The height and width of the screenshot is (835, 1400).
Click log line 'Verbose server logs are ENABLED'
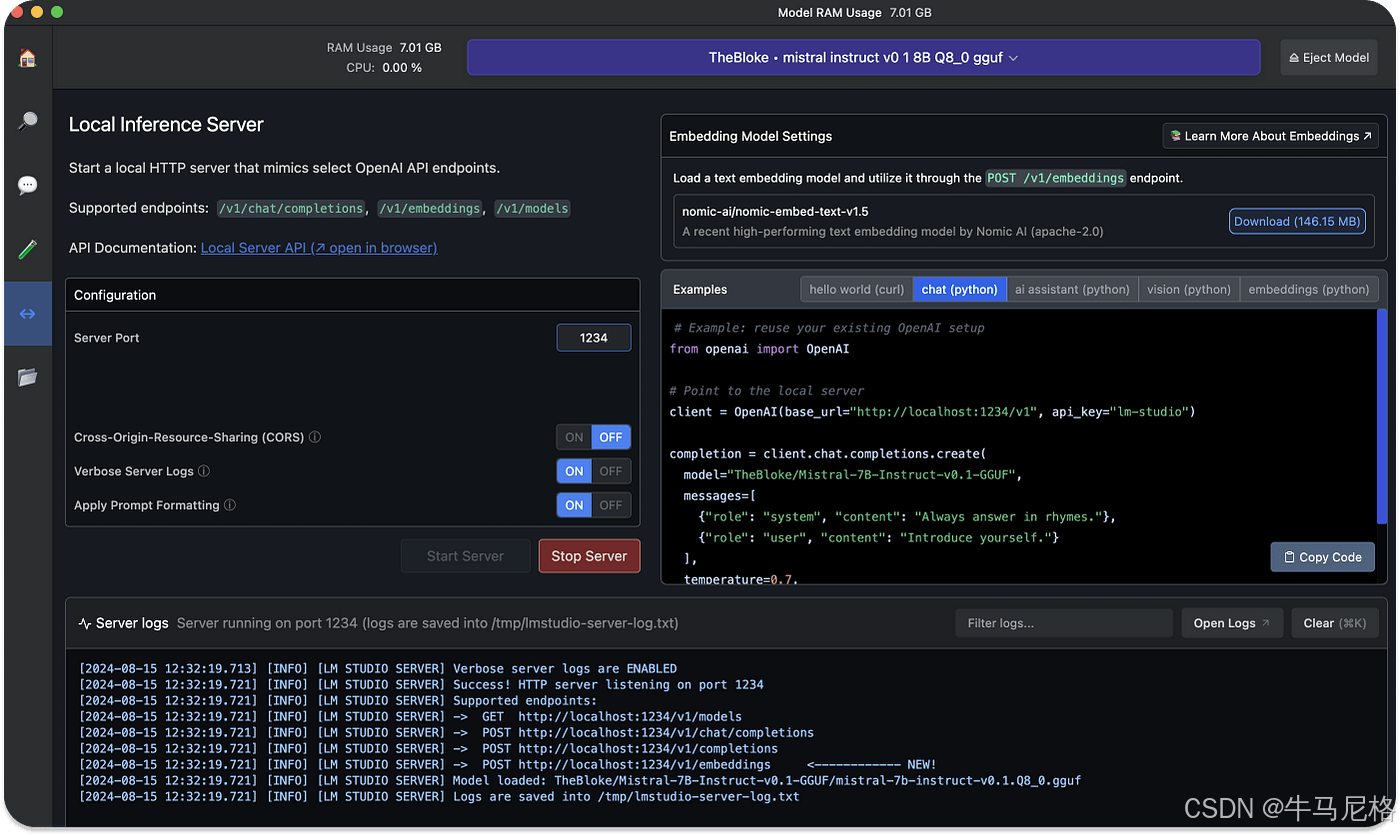378,668
